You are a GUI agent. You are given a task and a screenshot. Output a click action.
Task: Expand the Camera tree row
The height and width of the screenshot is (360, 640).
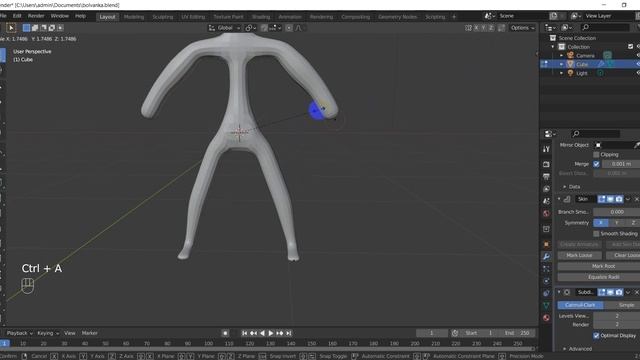coord(562,56)
